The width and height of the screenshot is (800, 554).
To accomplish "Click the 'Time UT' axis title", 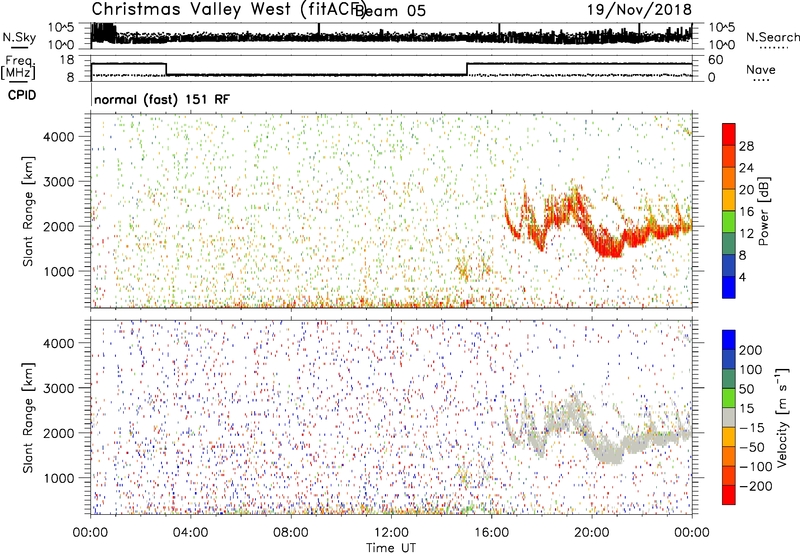I will coord(391,548).
